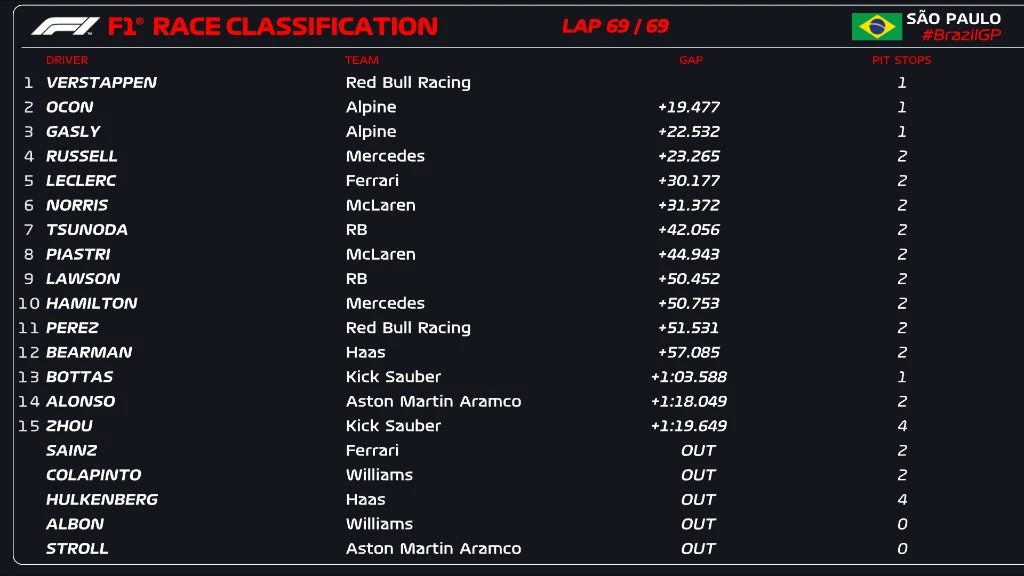
Task: Select the GAP column header
Action: coord(691,60)
